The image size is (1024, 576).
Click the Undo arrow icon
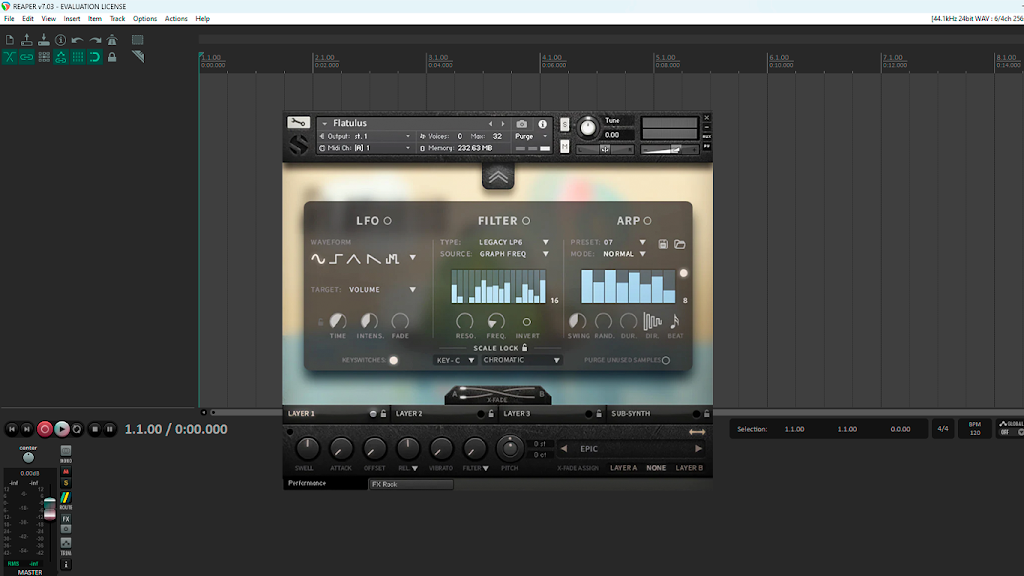coord(78,40)
